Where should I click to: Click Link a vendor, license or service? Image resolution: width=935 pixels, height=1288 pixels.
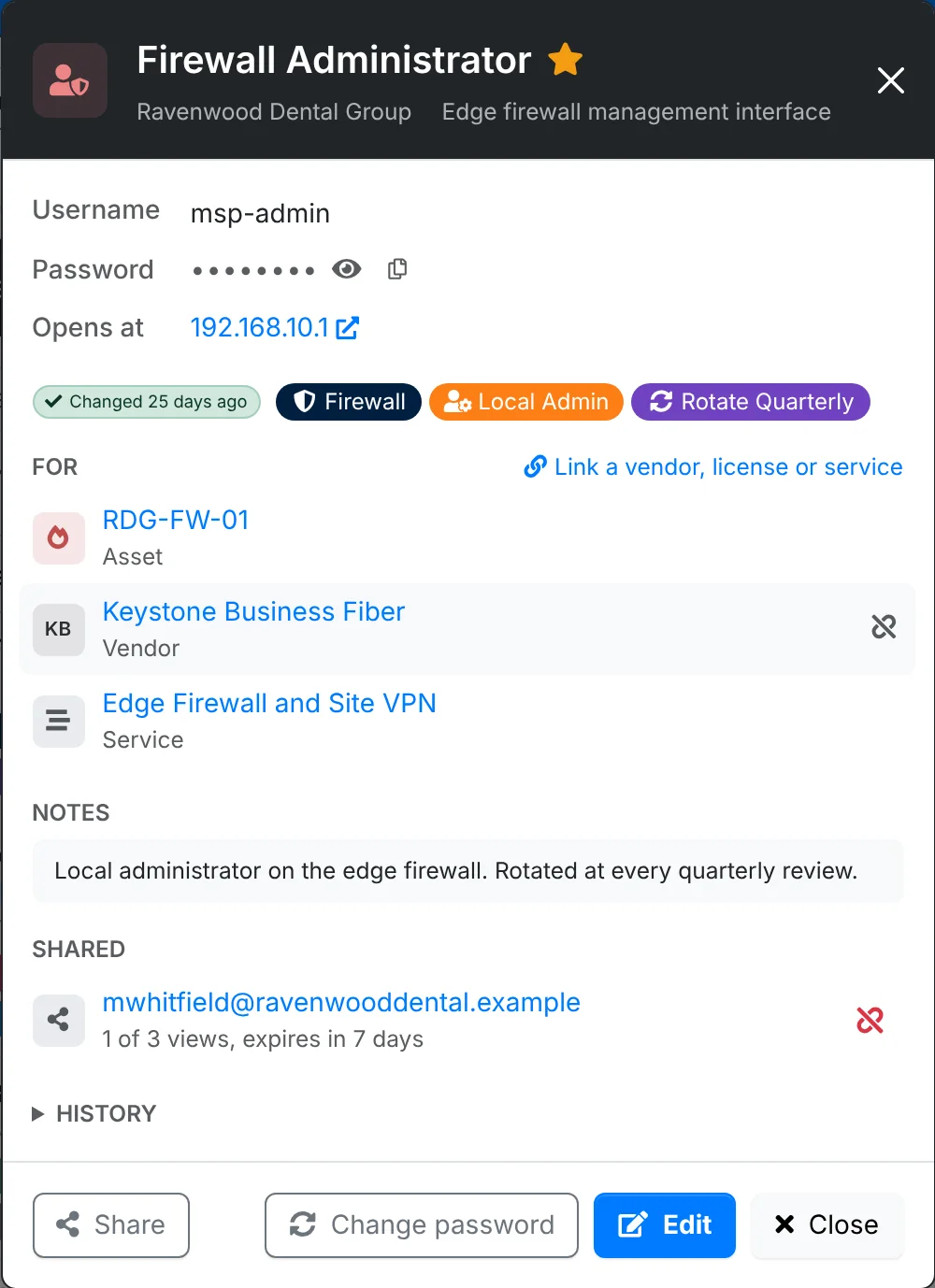pyautogui.click(x=713, y=466)
